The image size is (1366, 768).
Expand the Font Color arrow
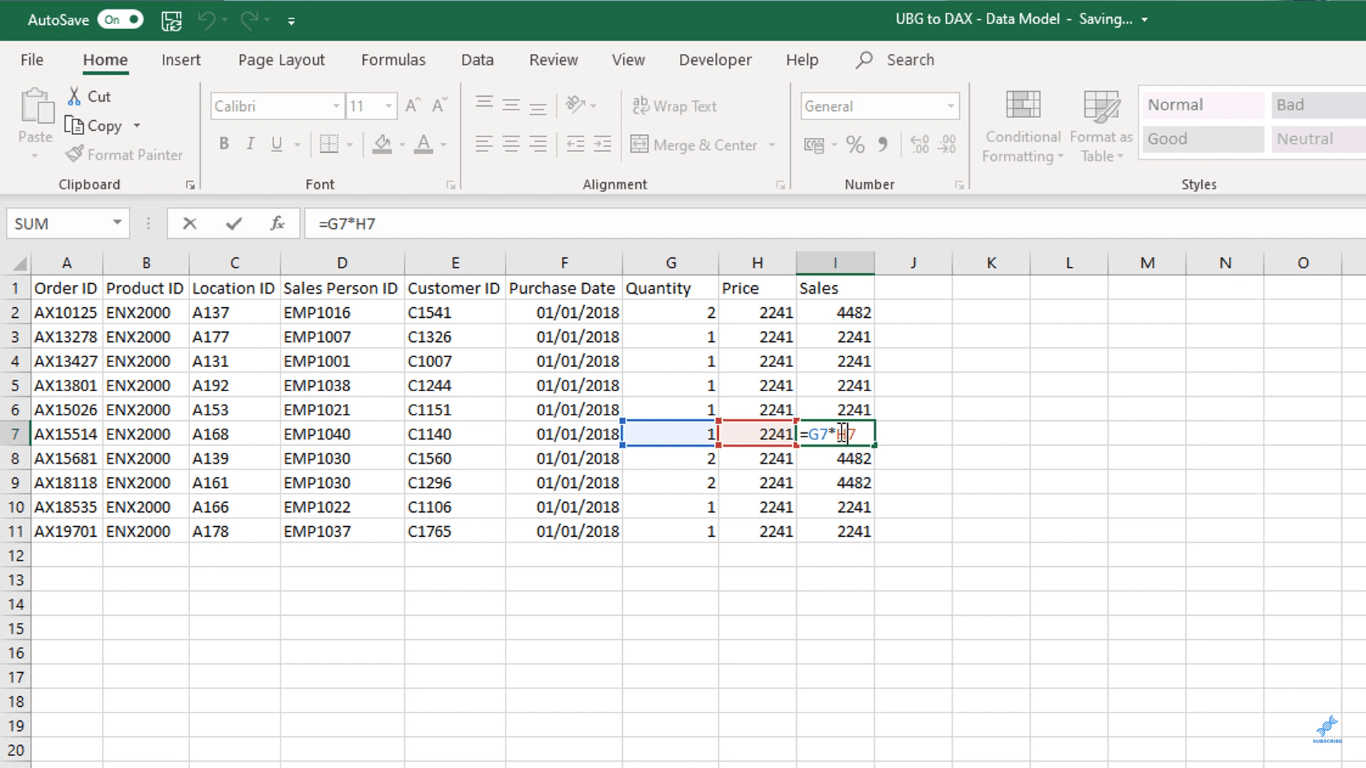coord(444,145)
